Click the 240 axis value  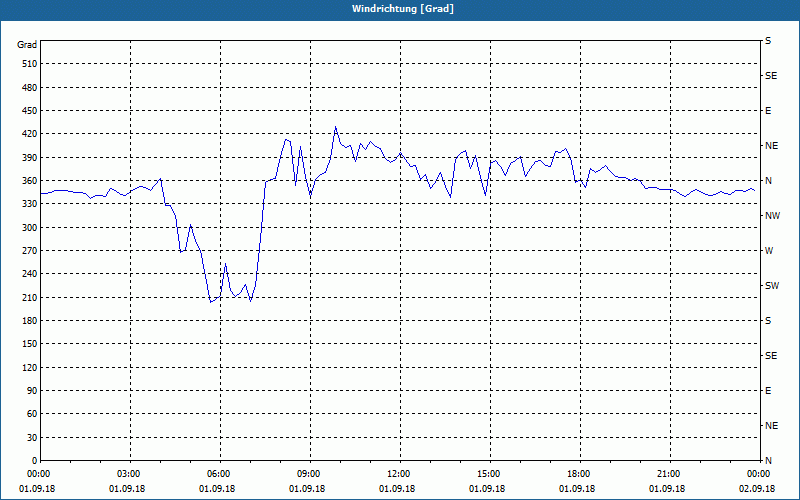tap(30, 274)
